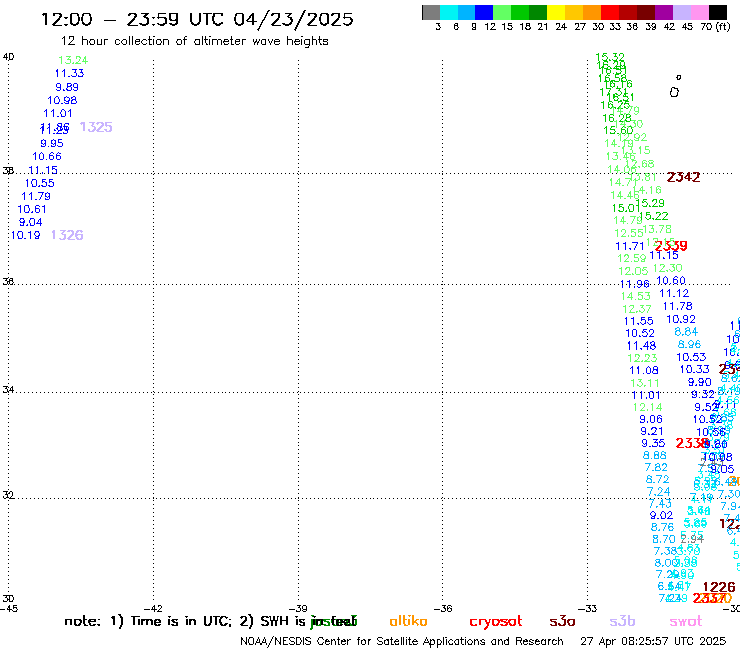The image size is (740, 650).
Task: Pick the yellow 24 ft legend swatch
Action: point(556,12)
